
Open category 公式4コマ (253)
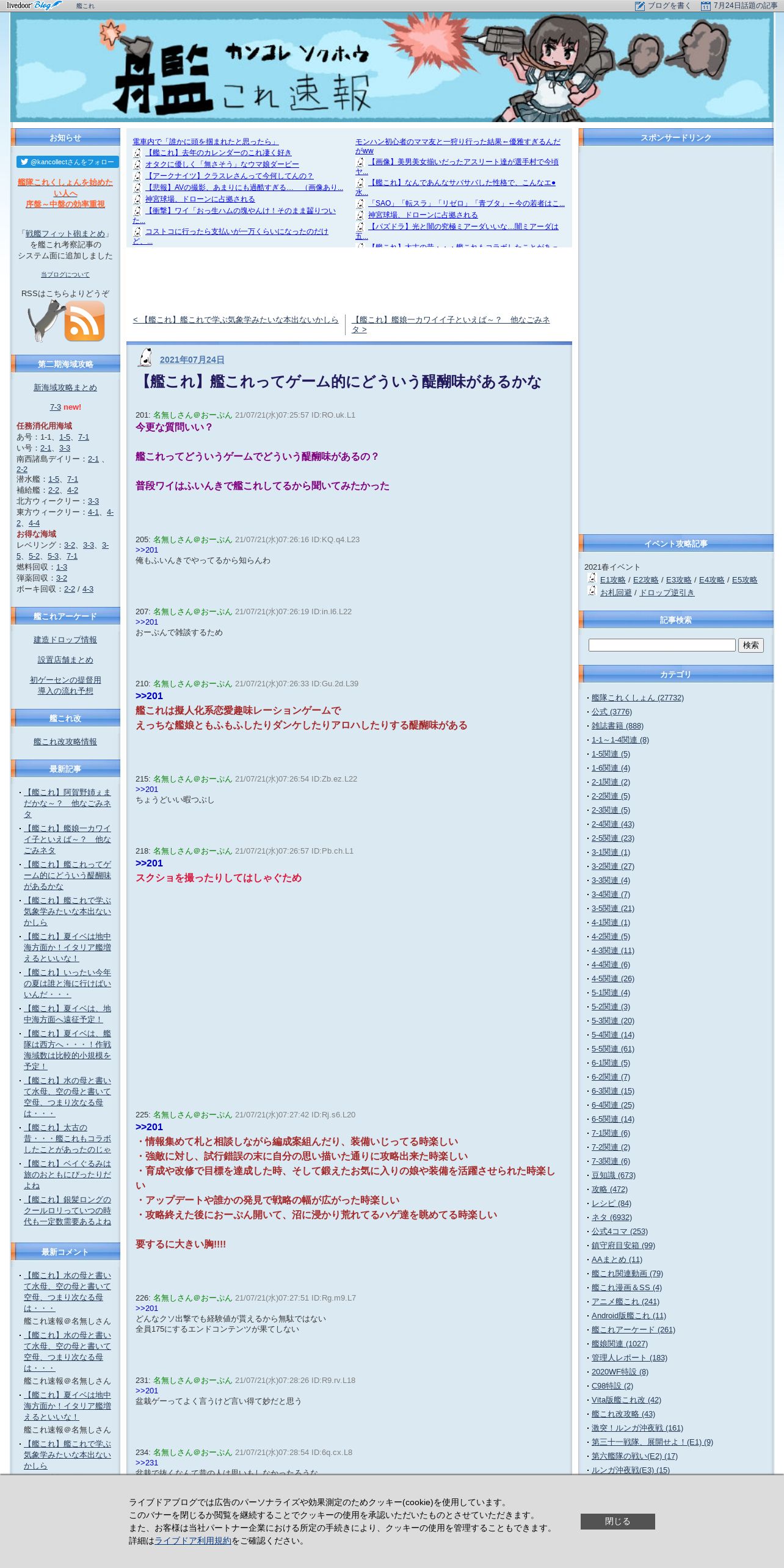pos(620,1232)
